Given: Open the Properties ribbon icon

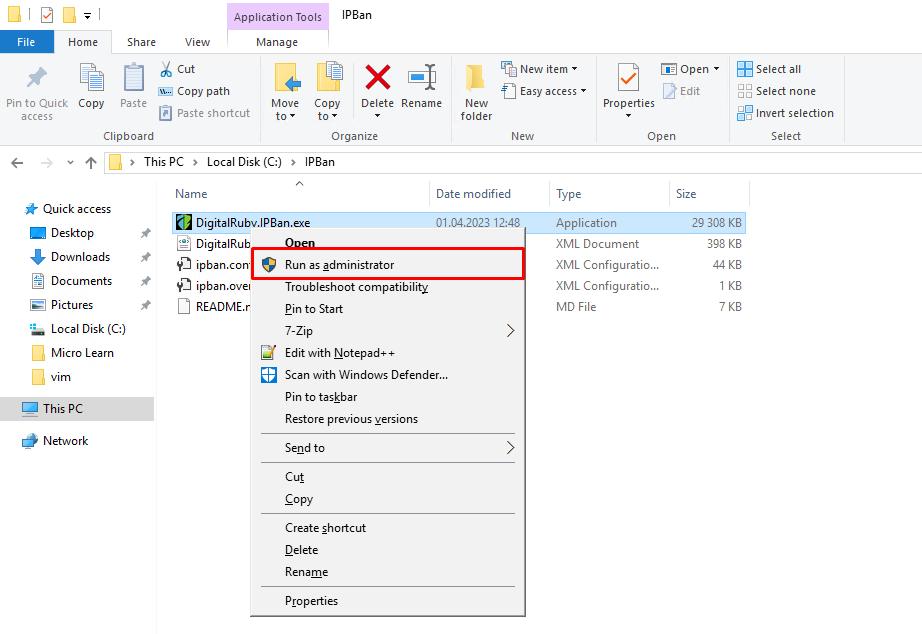Looking at the screenshot, I should click(629, 77).
